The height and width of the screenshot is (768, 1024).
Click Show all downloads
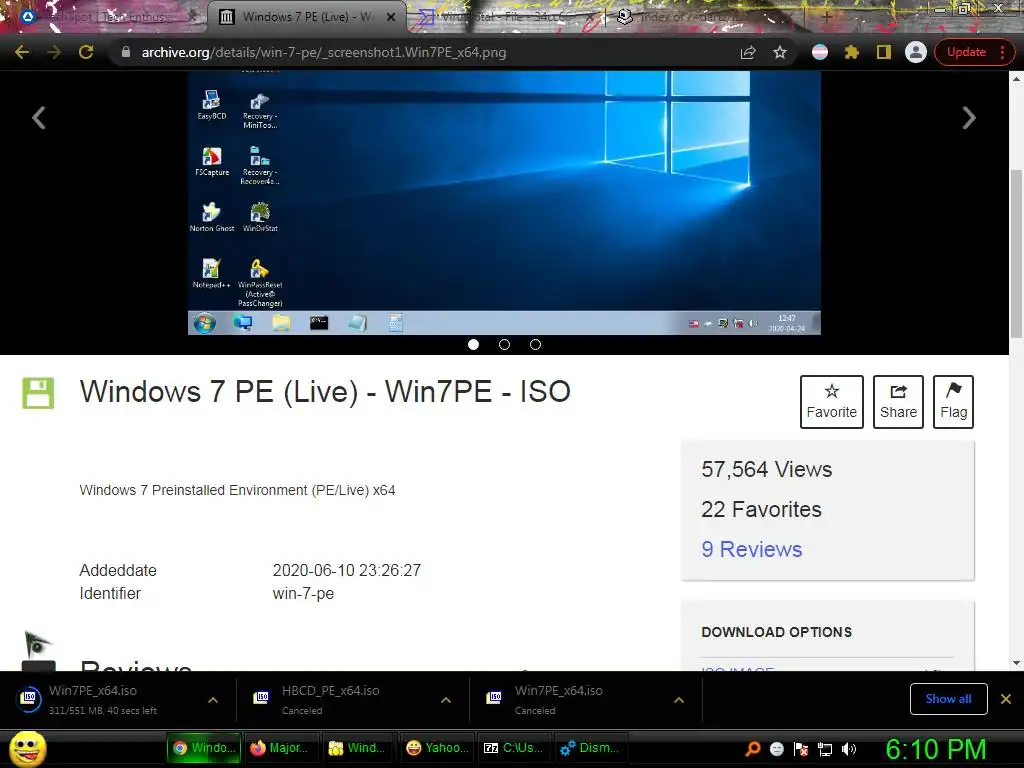948,699
